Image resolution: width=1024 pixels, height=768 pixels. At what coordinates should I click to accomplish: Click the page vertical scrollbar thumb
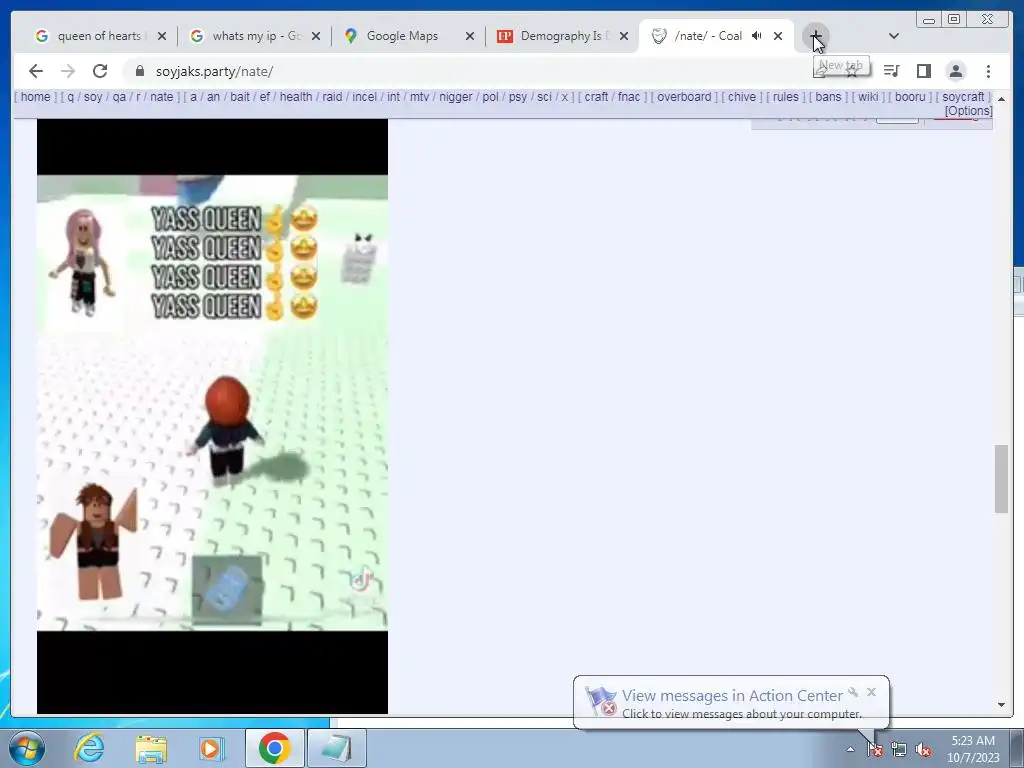(1001, 479)
